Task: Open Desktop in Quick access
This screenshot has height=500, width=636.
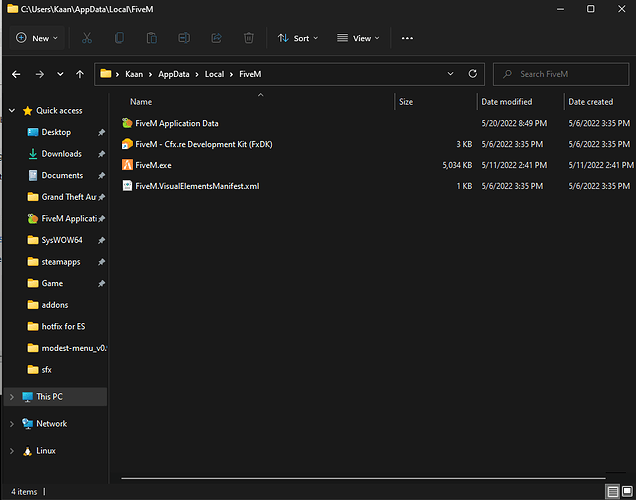Action: 56,132
